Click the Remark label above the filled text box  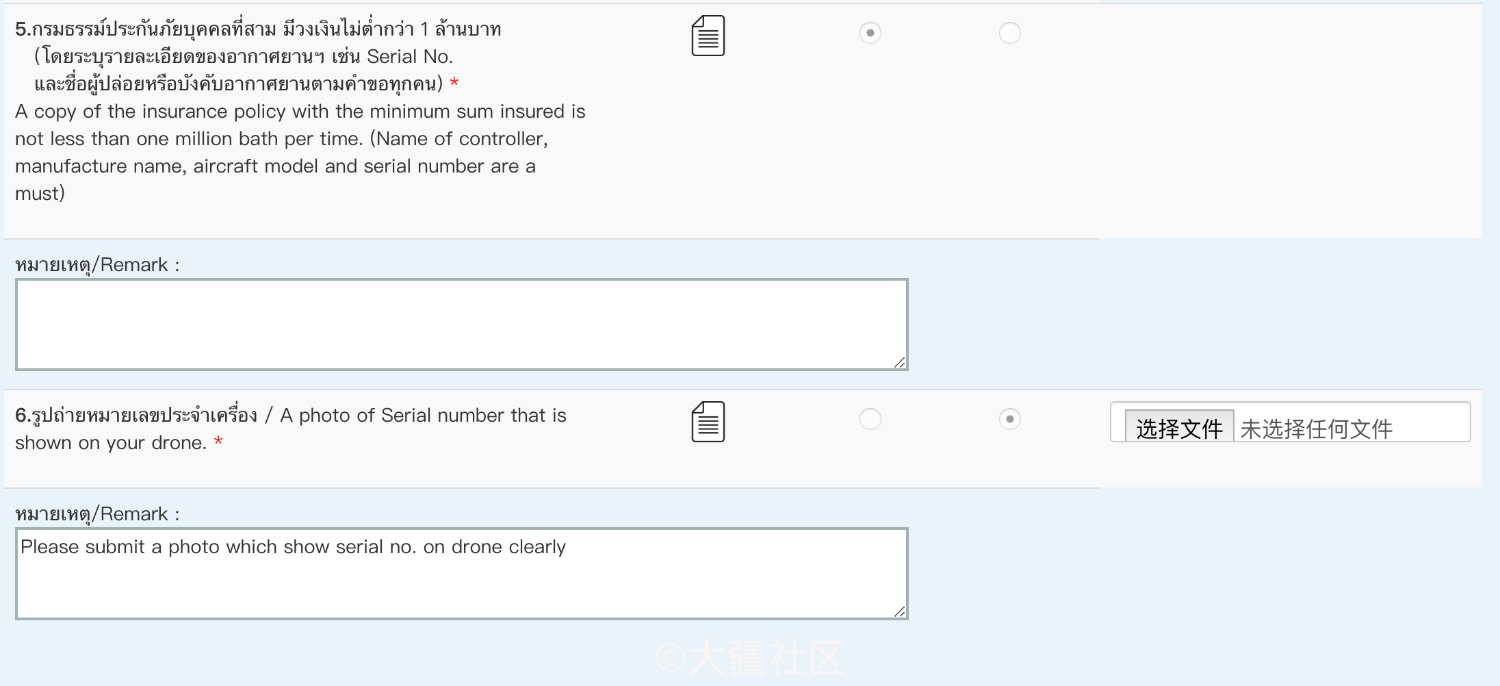click(x=98, y=514)
